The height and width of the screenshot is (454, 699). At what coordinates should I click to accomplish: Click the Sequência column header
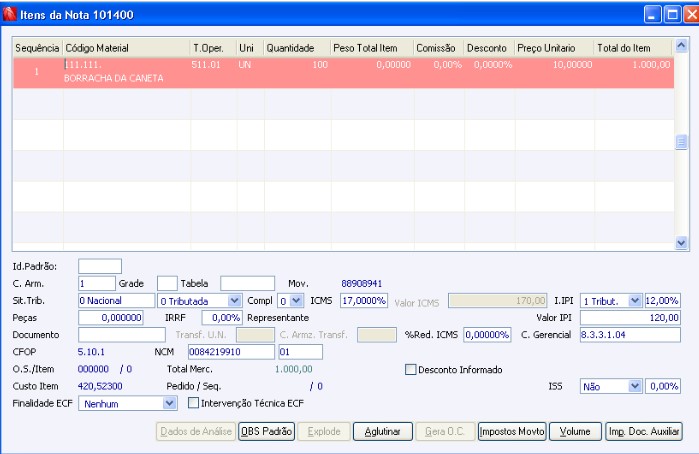point(37,48)
